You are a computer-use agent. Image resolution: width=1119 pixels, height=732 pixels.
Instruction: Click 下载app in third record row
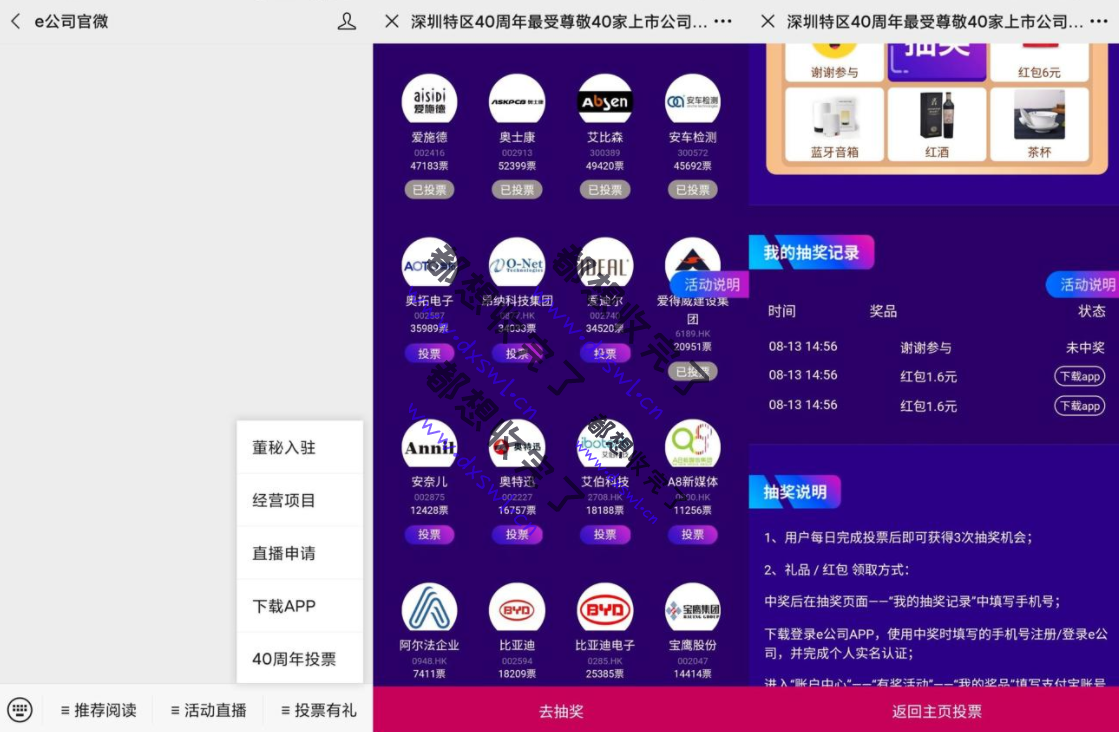tap(1080, 405)
